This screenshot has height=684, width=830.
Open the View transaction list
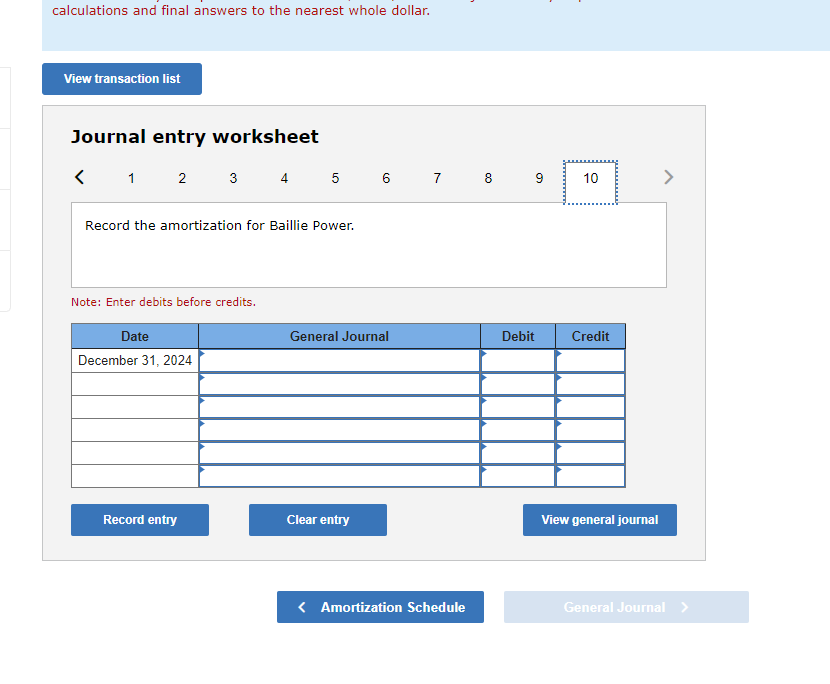pos(121,79)
